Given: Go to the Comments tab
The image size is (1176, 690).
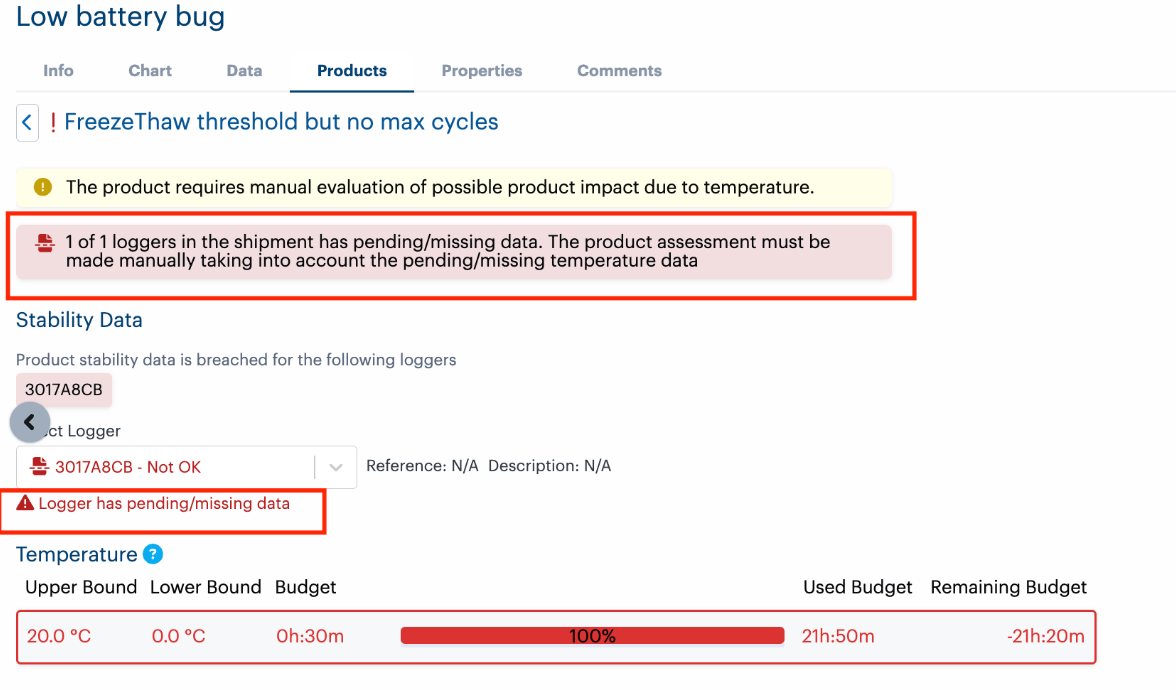Looking at the screenshot, I should pyautogui.click(x=620, y=70).
